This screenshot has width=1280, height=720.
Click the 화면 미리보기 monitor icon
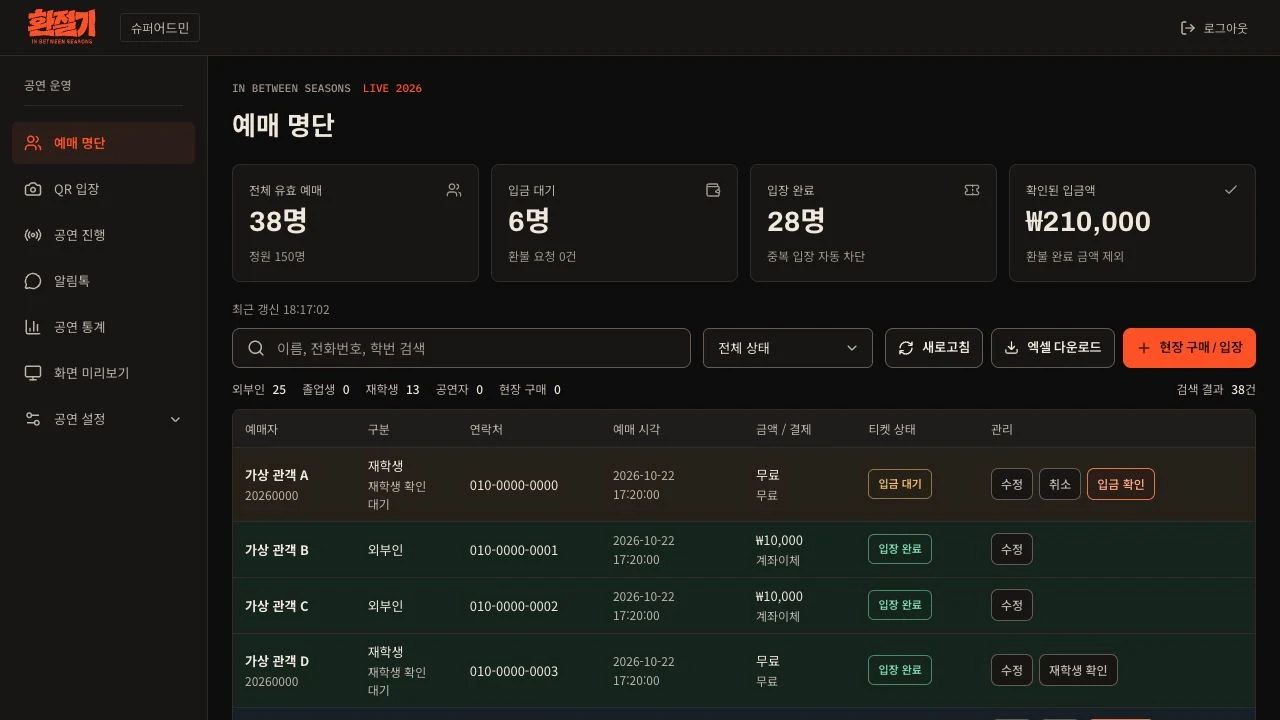[x=33, y=373]
